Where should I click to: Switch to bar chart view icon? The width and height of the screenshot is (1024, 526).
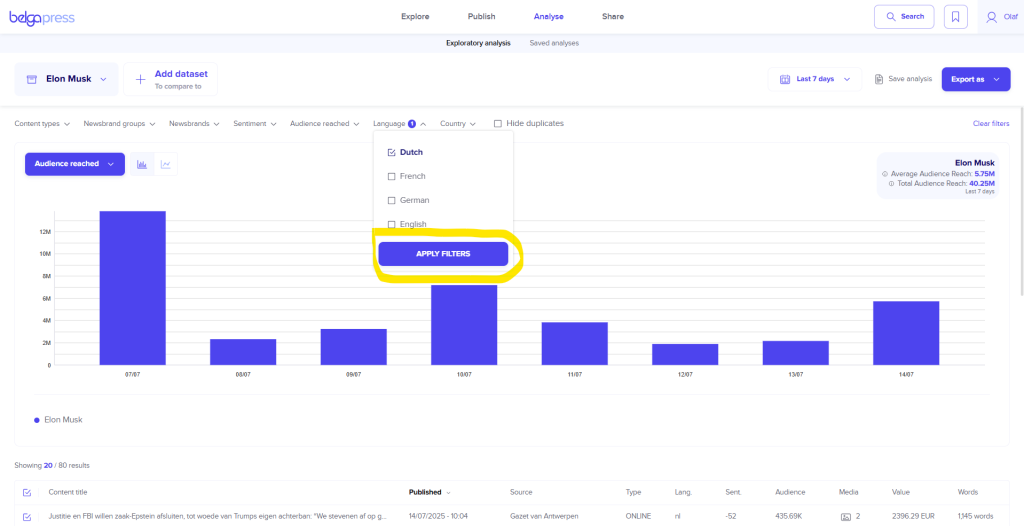coord(142,164)
